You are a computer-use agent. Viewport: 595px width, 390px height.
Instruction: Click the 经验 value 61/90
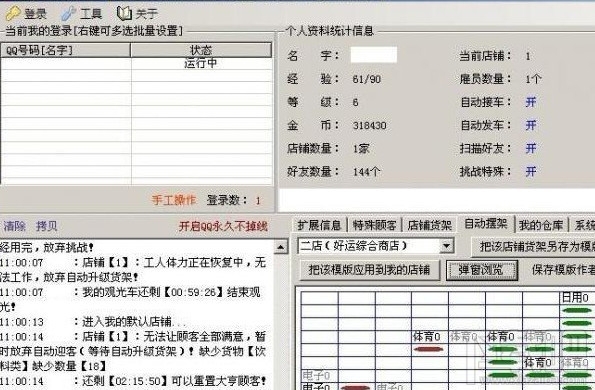(366, 79)
